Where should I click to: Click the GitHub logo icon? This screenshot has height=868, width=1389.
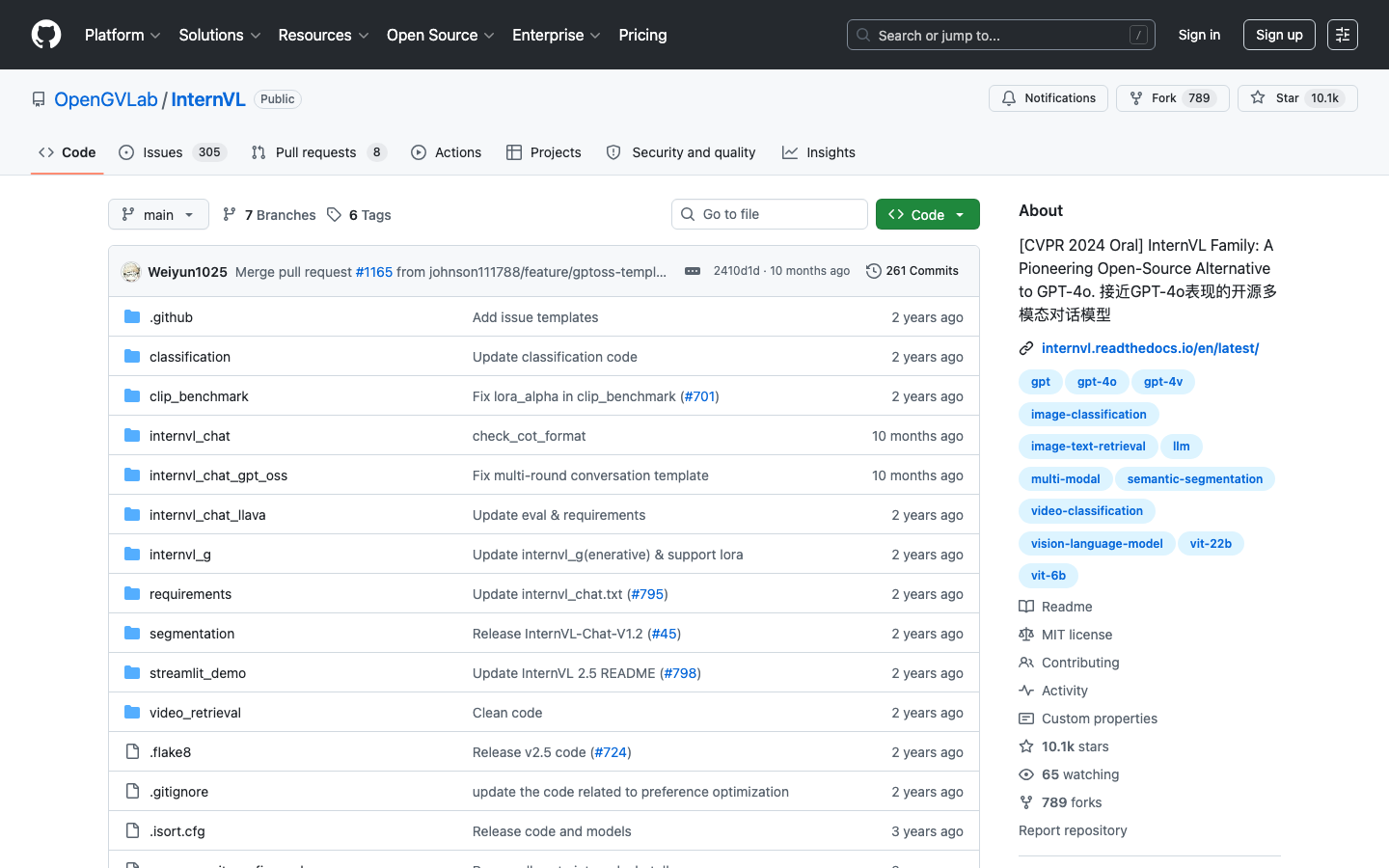coord(46,35)
